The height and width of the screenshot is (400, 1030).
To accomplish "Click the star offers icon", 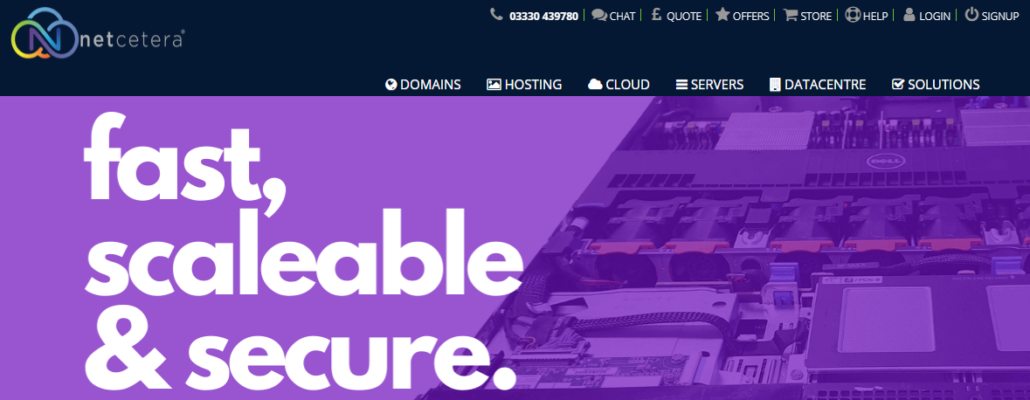I will tap(722, 14).
